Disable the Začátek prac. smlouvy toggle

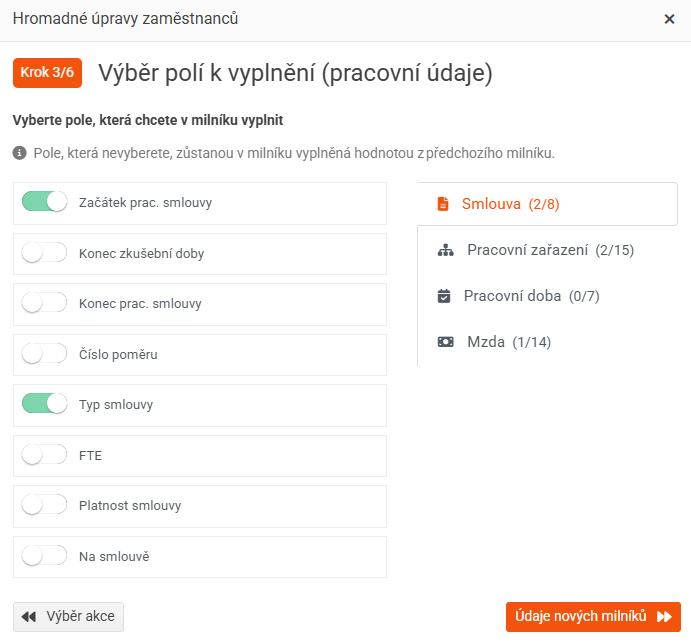click(x=44, y=202)
